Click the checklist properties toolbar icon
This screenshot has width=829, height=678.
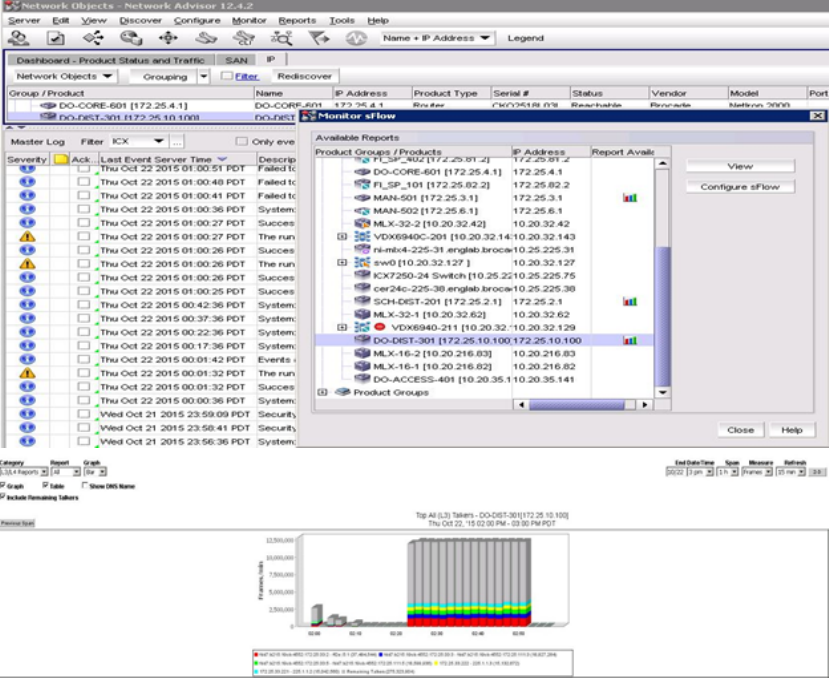(x=56, y=38)
